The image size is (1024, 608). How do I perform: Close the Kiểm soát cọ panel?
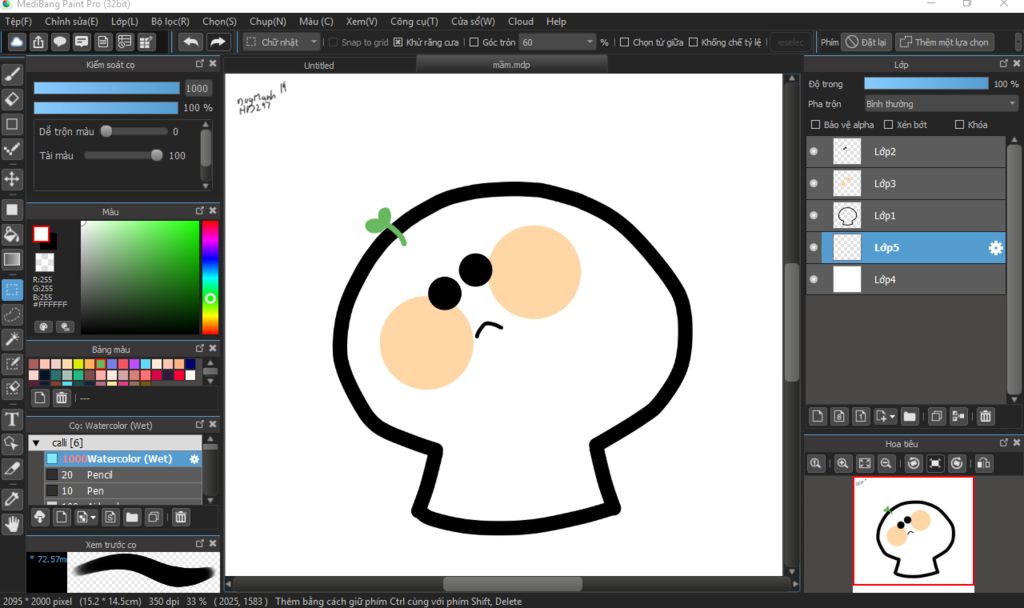[x=212, y=64]
